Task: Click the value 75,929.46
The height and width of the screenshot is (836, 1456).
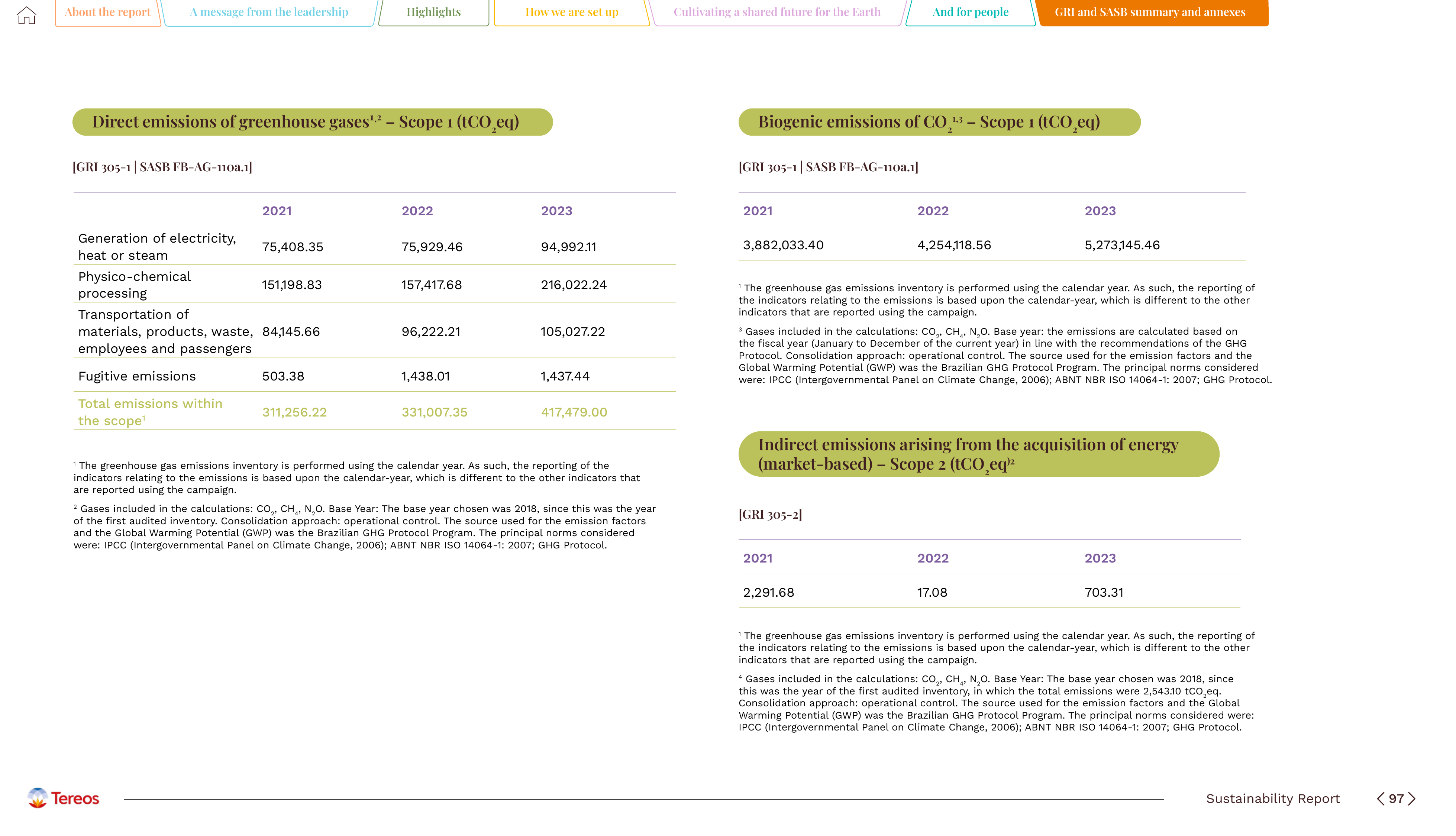Action: point(432,247)
